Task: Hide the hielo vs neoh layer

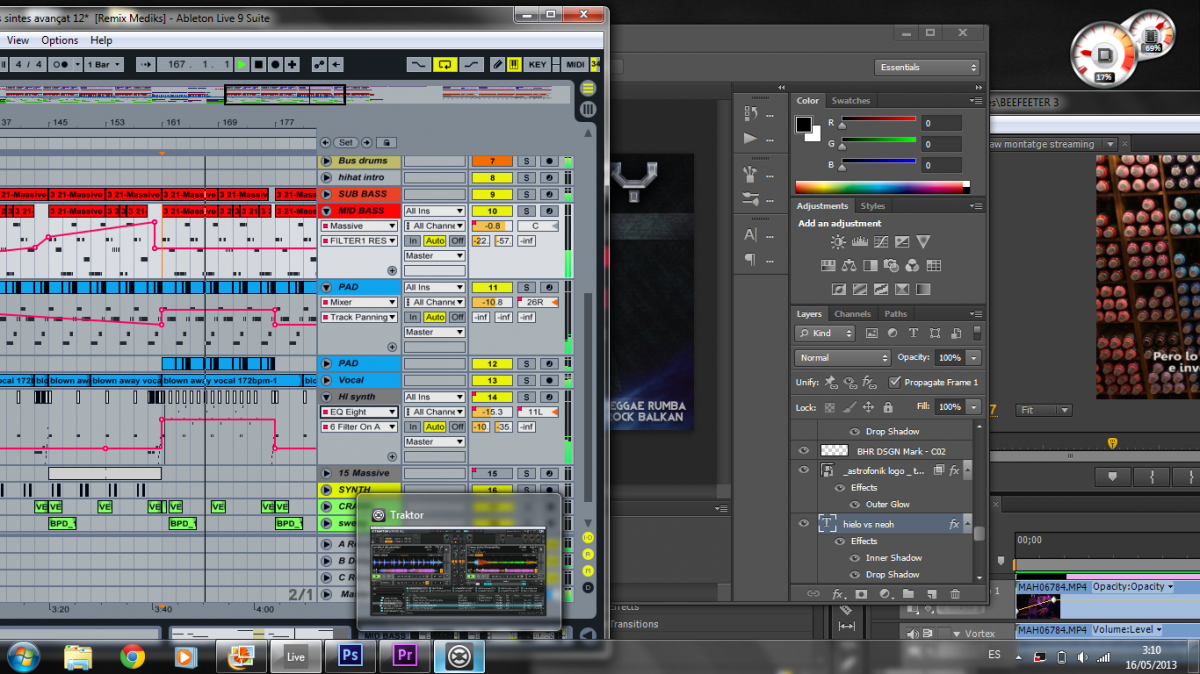Action: pos(803,523)
